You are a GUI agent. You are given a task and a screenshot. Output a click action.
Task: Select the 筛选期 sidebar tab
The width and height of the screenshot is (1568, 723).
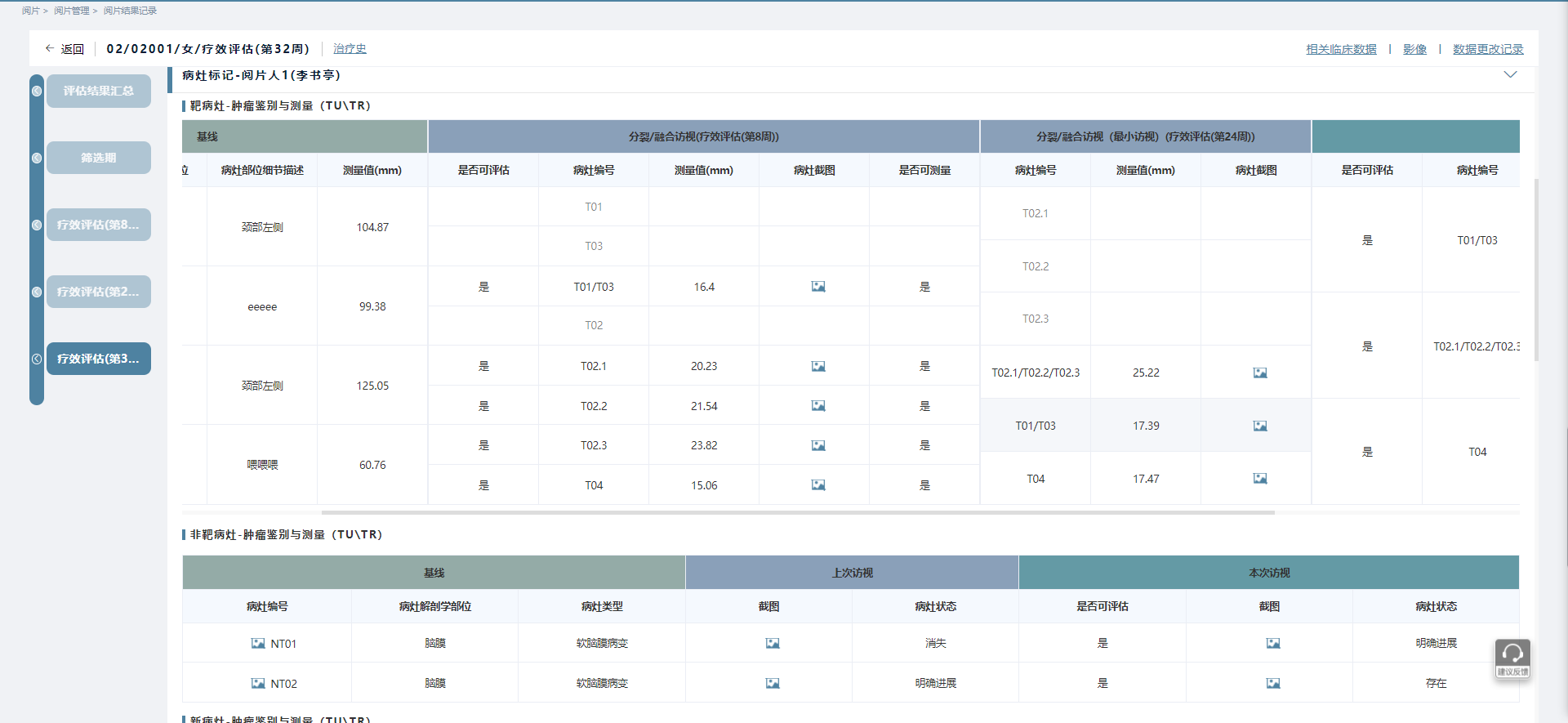(x=99, y=158)
